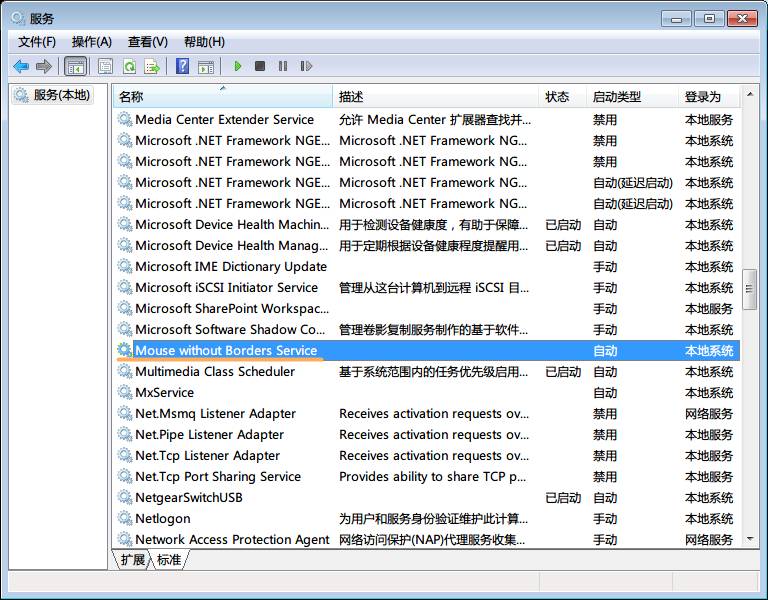Select Microsoft Software Shadow Co... service
This screenshot has height=600, width=768.
coord(230,330)
